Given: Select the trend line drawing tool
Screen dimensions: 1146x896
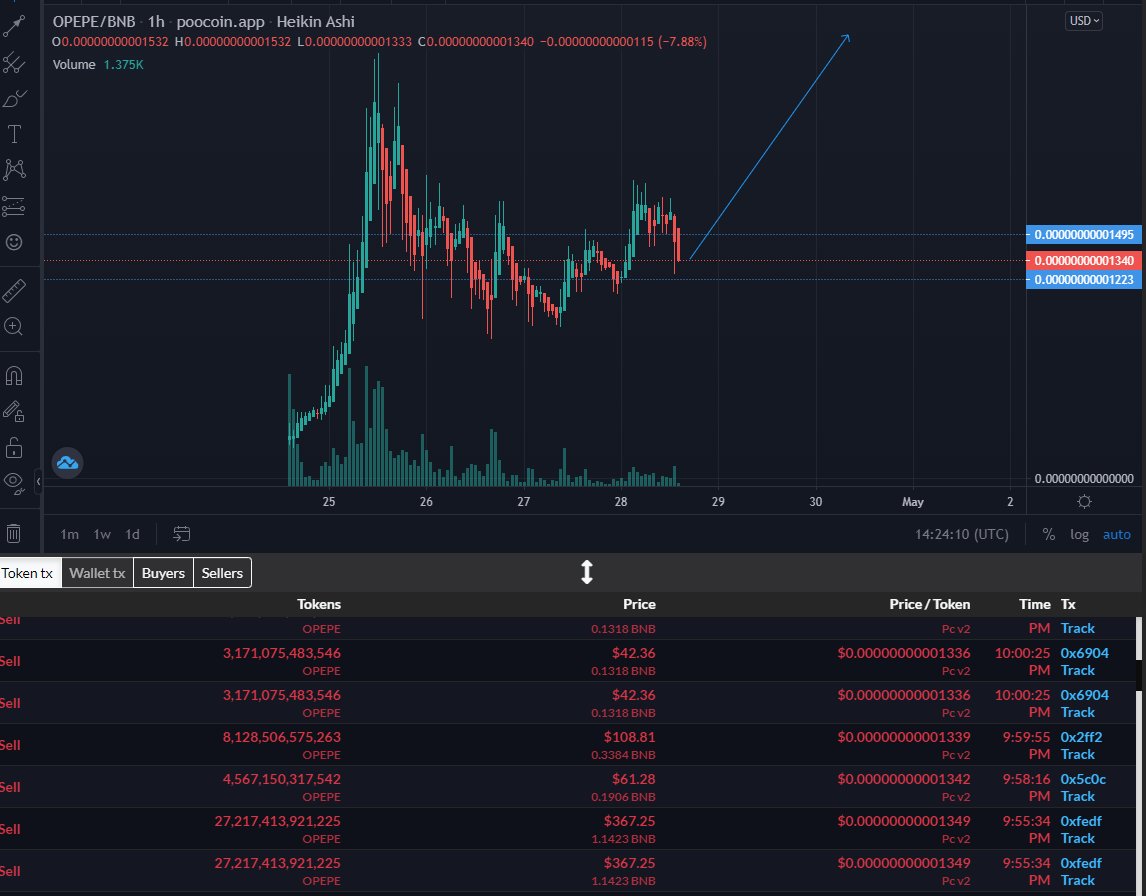Looking at the screenshot, I should (x=14, y=26).
